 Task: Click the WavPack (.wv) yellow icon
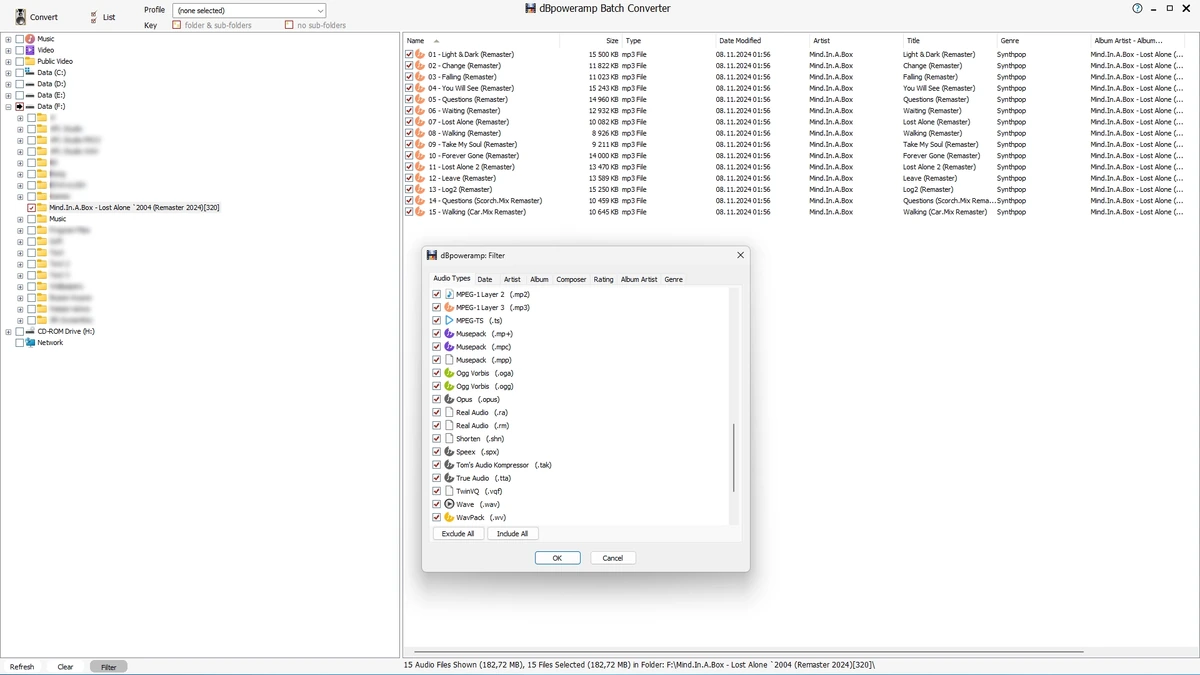point(449,517)
